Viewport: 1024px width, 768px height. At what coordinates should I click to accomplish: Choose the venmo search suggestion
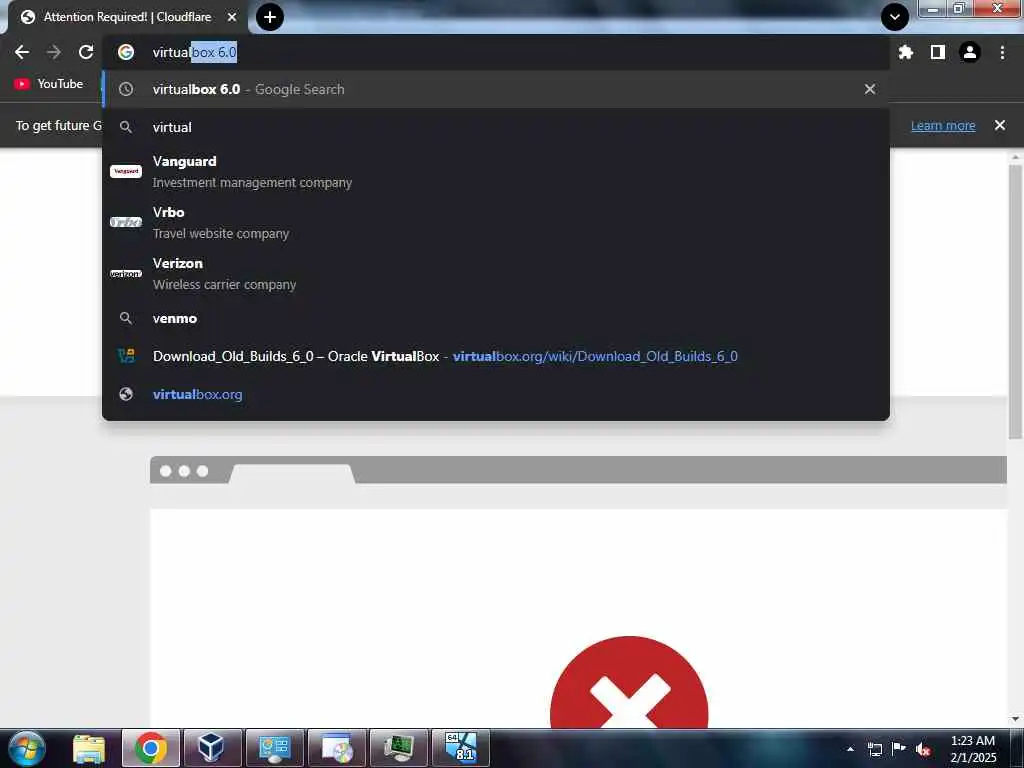point(496,318)
